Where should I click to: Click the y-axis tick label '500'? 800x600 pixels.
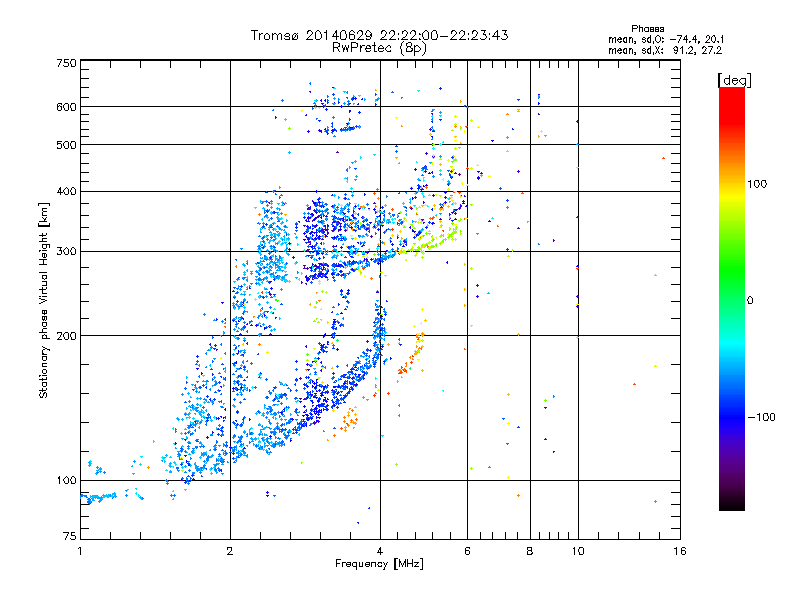(x=66, y=145)
